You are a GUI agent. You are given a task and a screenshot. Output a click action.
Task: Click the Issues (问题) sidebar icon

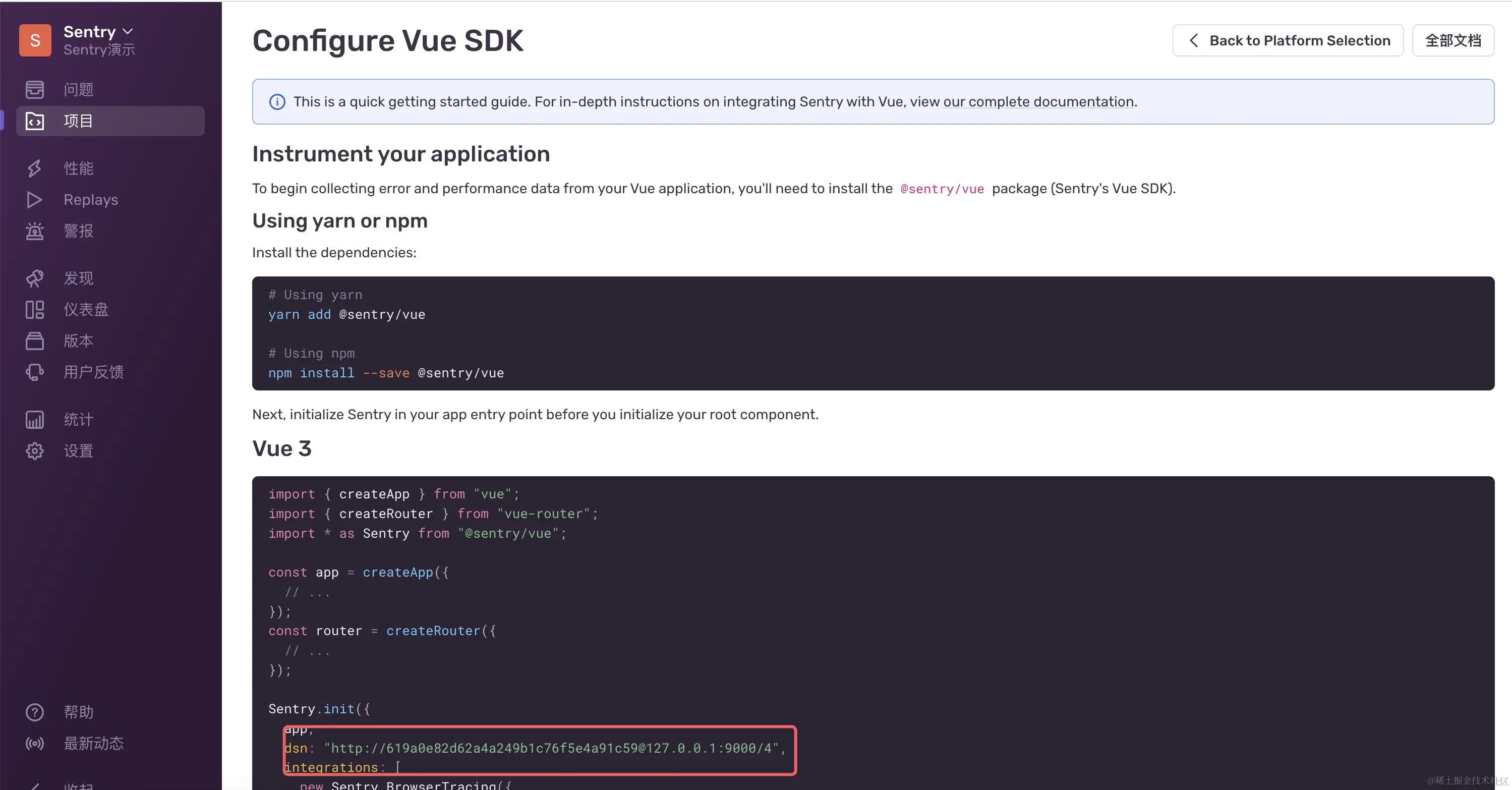[35, 89]
